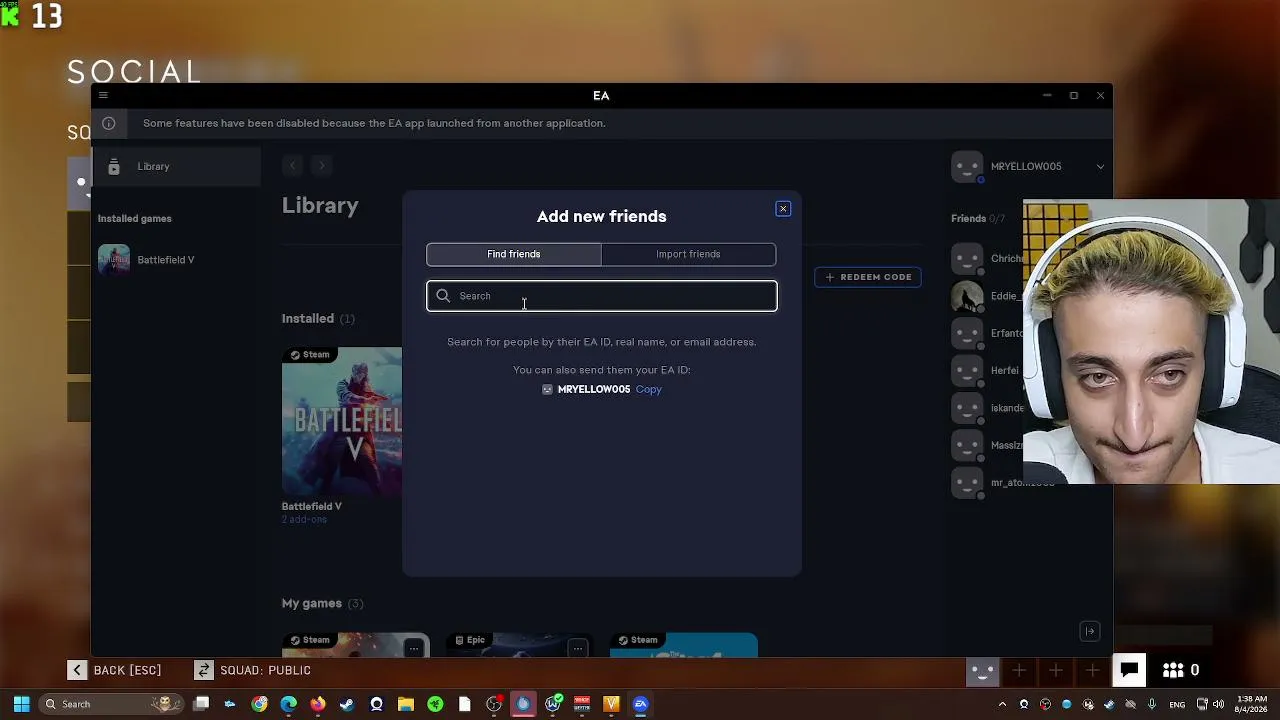Open the game chat speech bubble
The image size is (1280, 720).
click(1129, 670)
